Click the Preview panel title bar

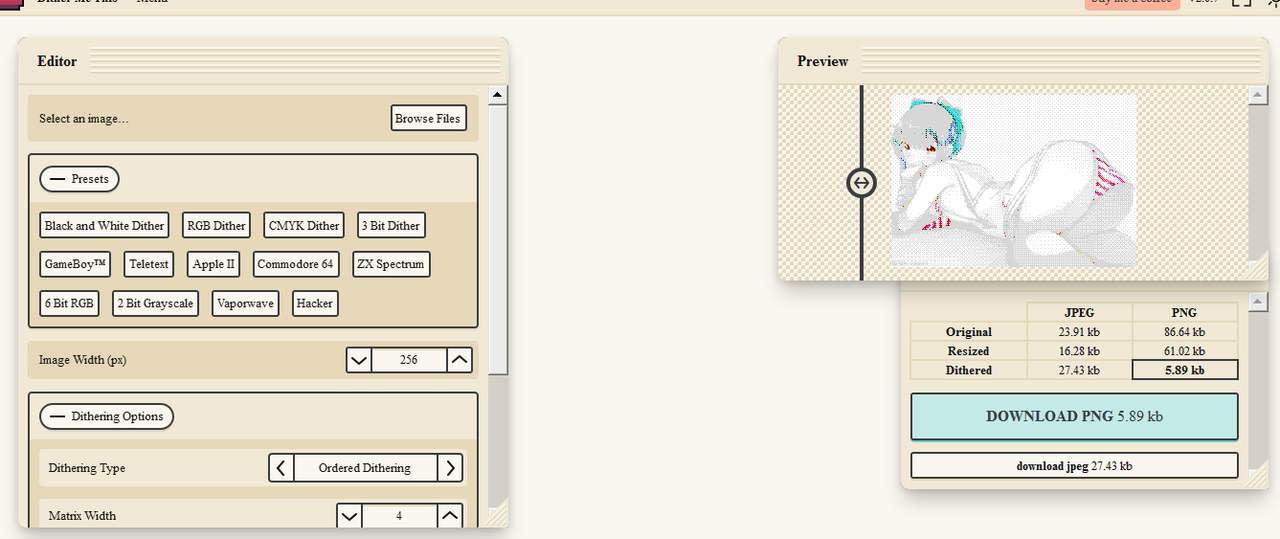click(x=1024, y=61)
